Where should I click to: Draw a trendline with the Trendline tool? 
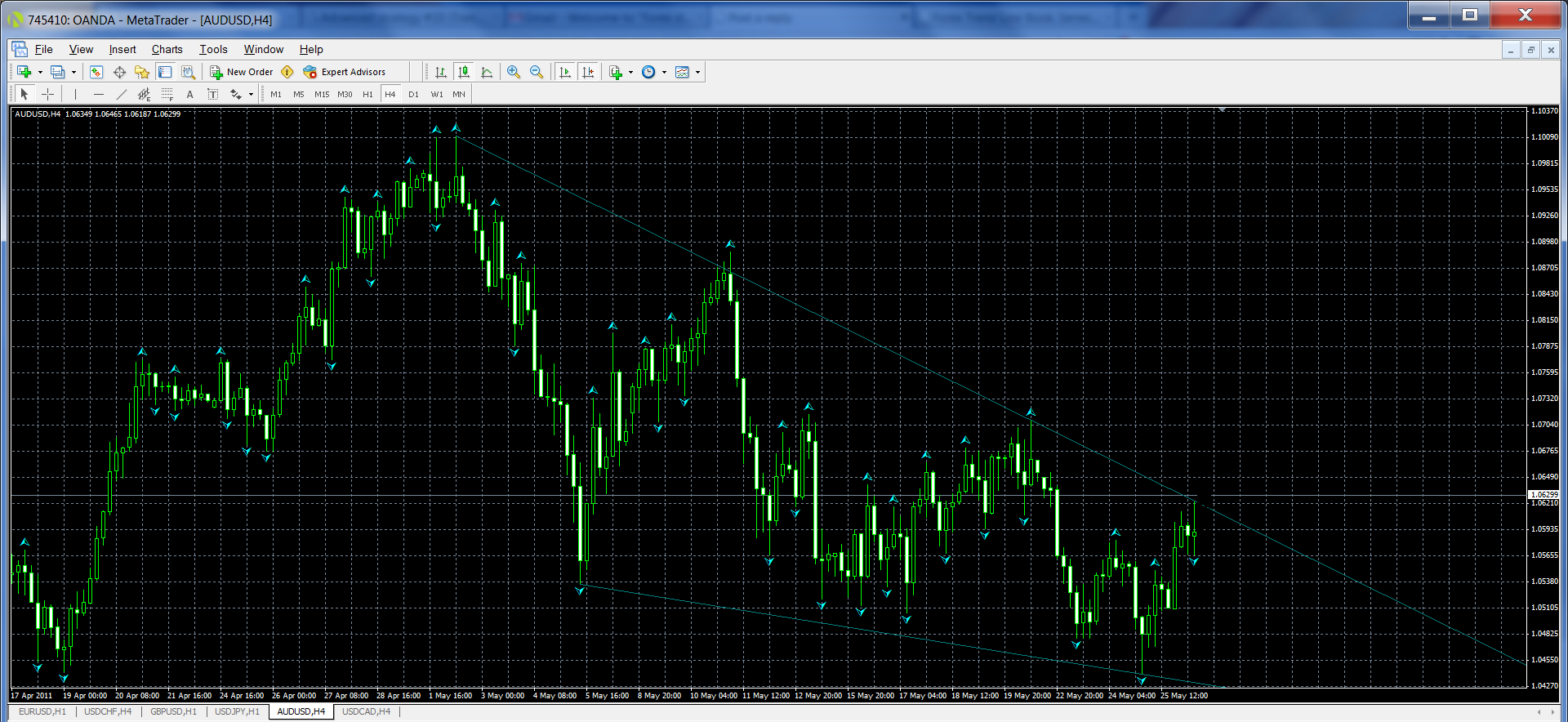(x=121, y=94)
